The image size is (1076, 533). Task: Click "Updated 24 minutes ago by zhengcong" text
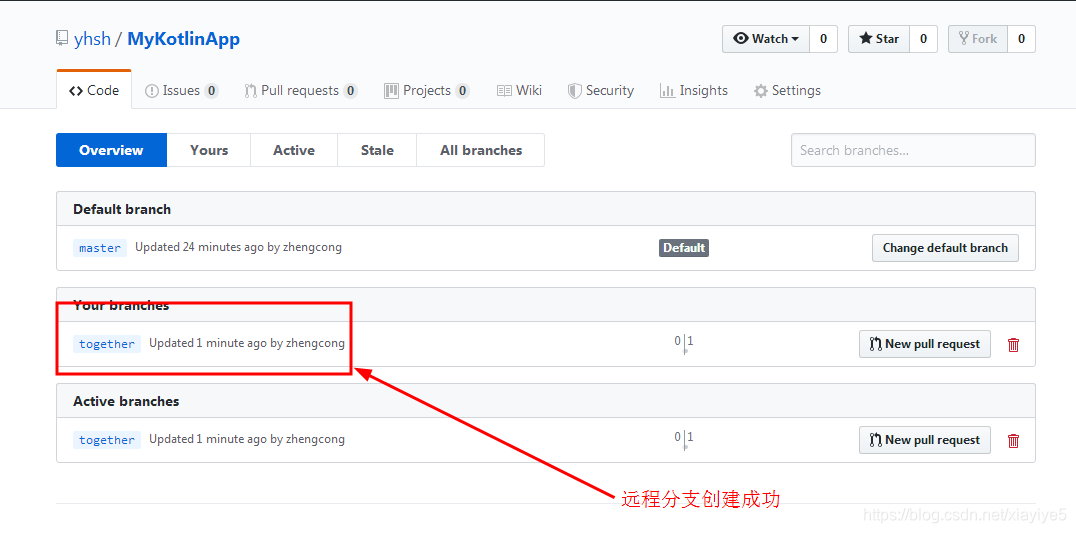coord(238,247)
